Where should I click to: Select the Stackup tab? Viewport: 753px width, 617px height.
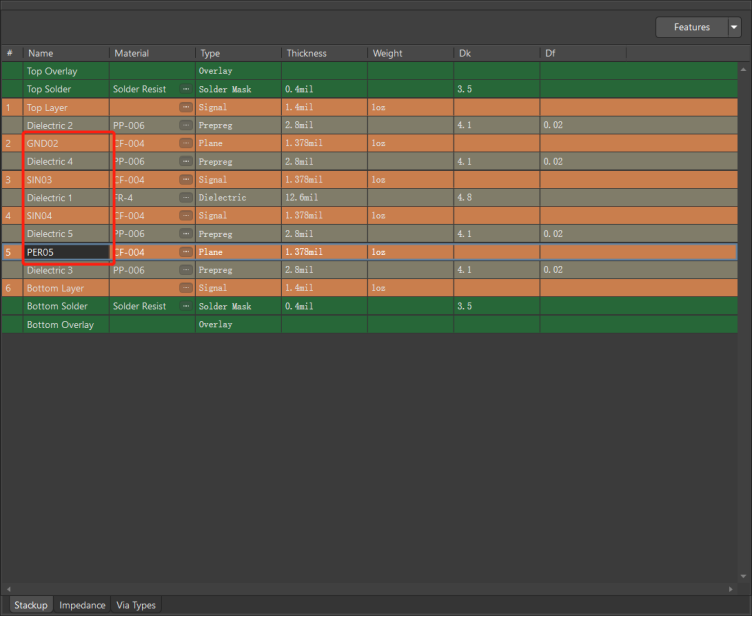[x=30, y=605]
